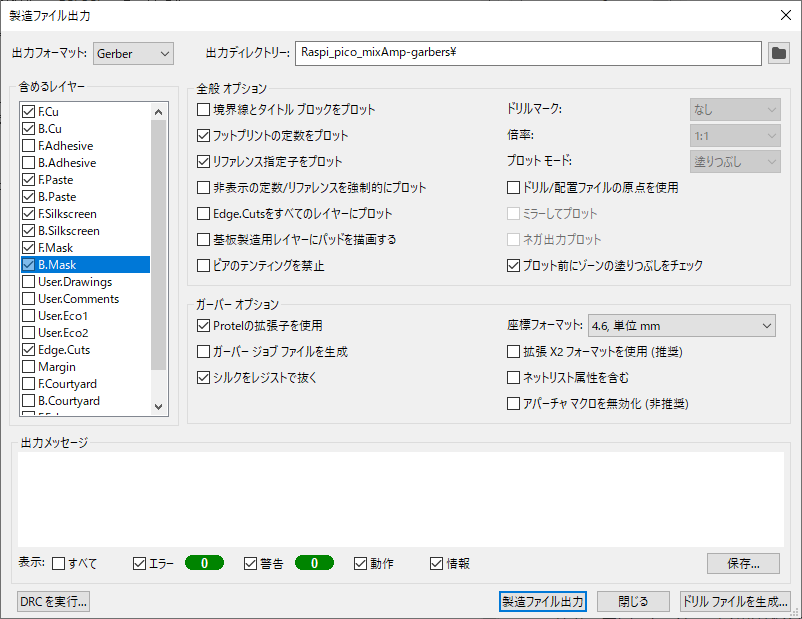
Task: Check Edge.Cutsをすべてのレイヤーにプロット
Action: [x=204, y=213]
